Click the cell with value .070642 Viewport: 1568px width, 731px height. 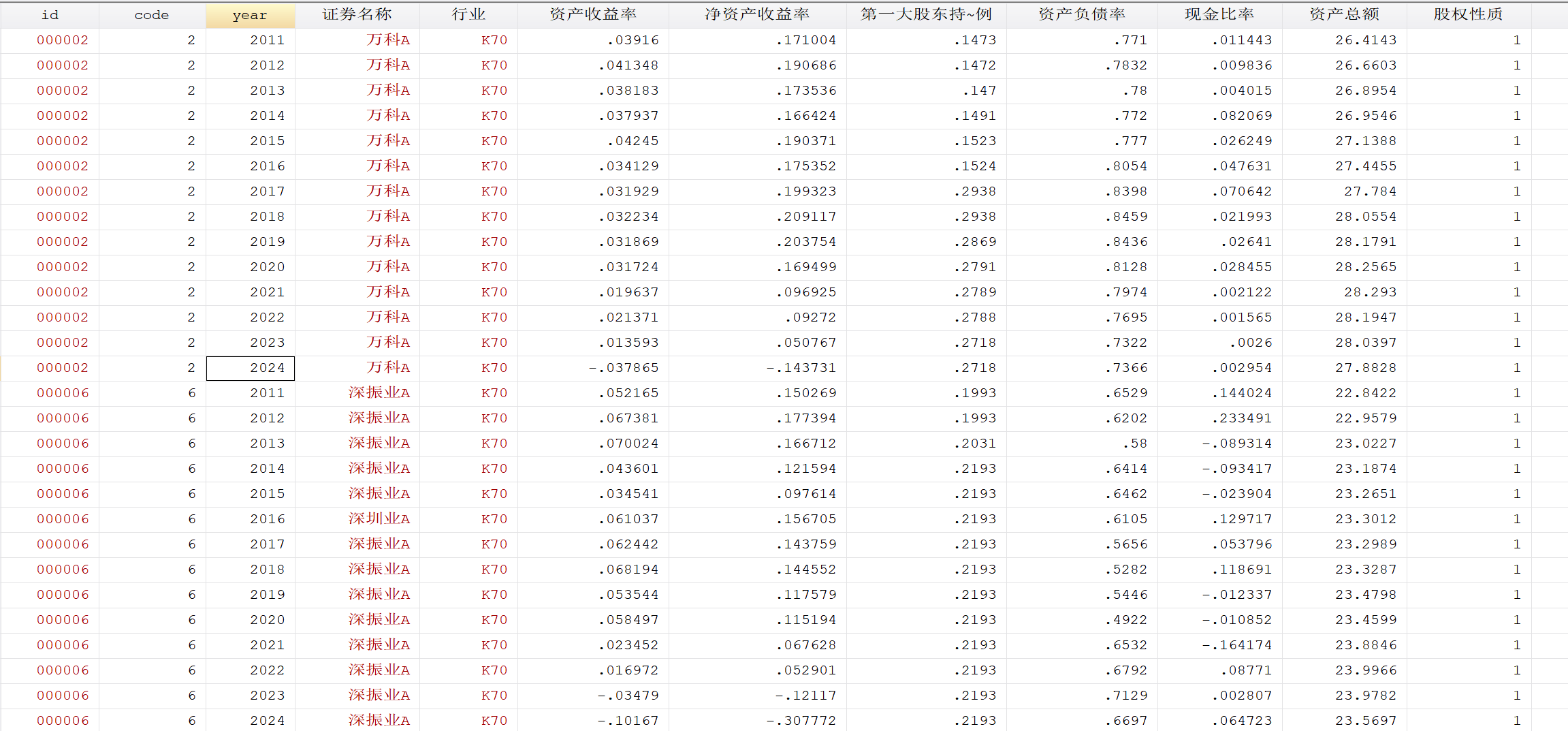tap(1219, 191)
